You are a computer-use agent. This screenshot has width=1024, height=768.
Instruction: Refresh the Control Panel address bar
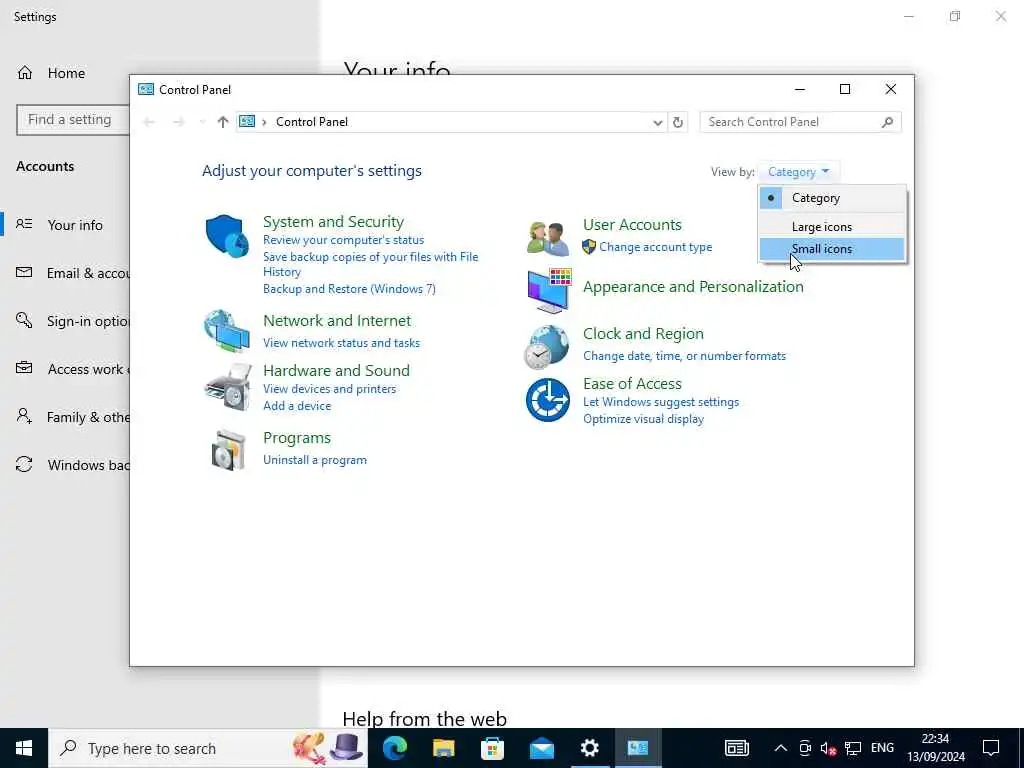[678, 122]
